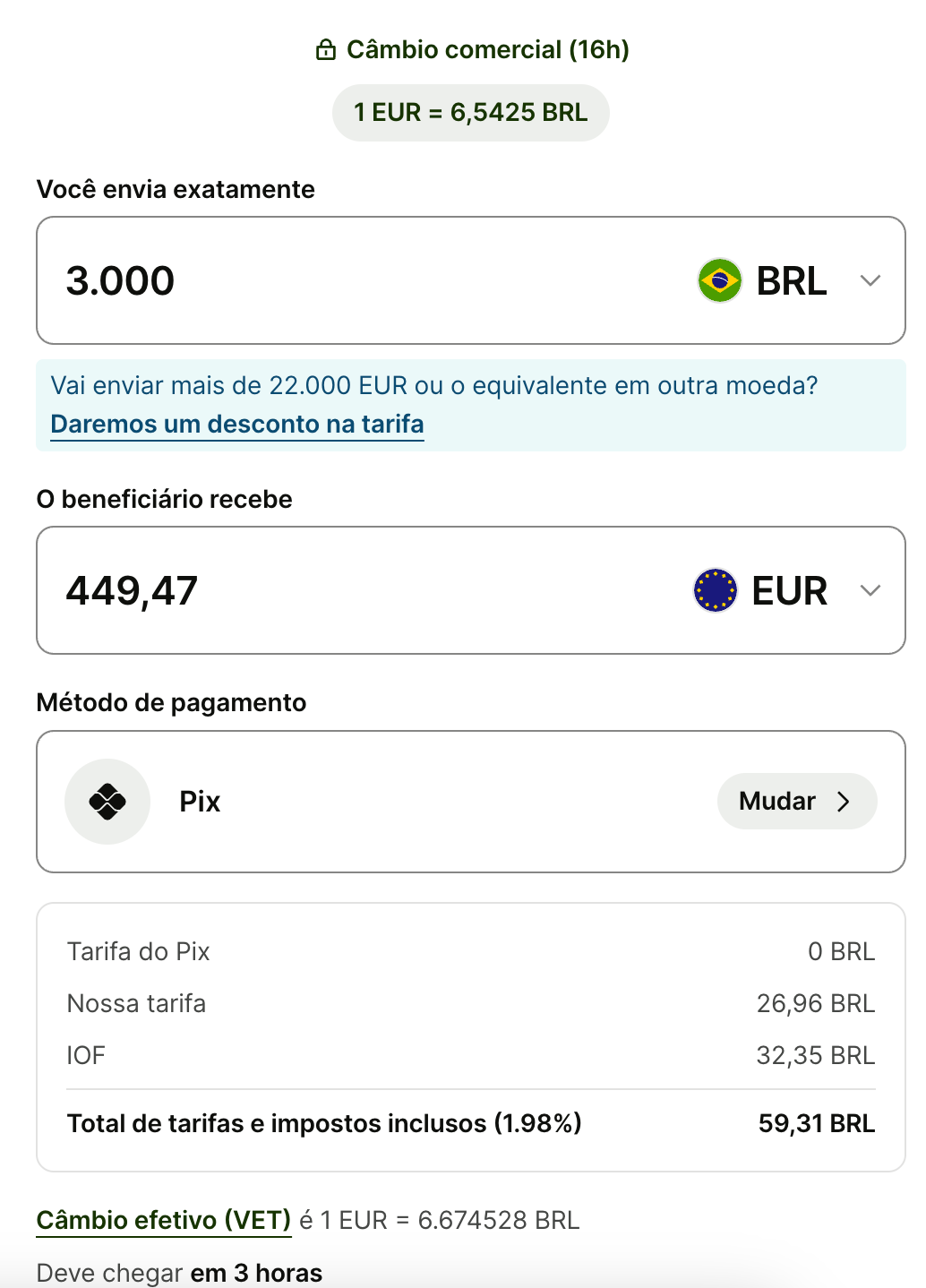Screen dimensions: 926x1288
Task: Open the BRL currency label selector
Action: click(x=792, y=281)
